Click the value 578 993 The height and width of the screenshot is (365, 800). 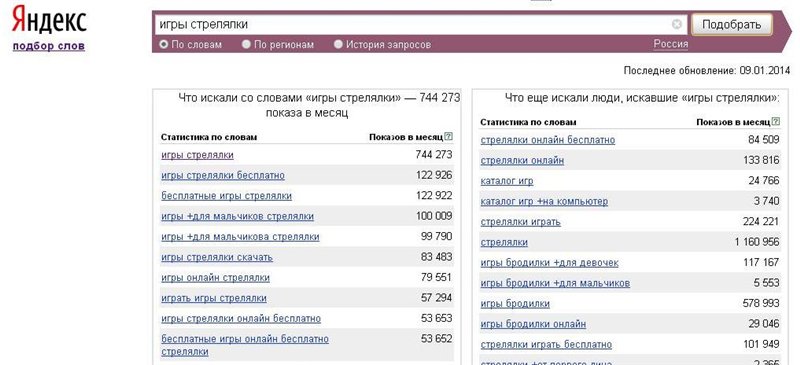pyautogui.click(x=761, y=303)
